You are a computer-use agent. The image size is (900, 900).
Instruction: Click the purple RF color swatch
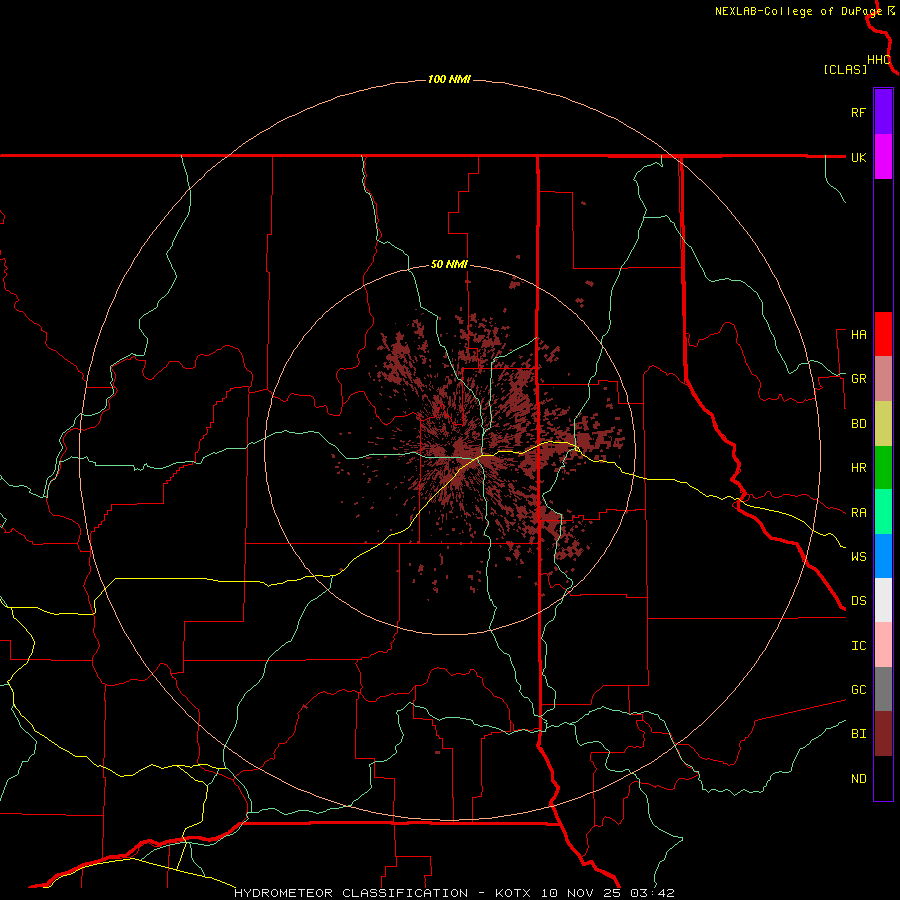pos(883,112)
